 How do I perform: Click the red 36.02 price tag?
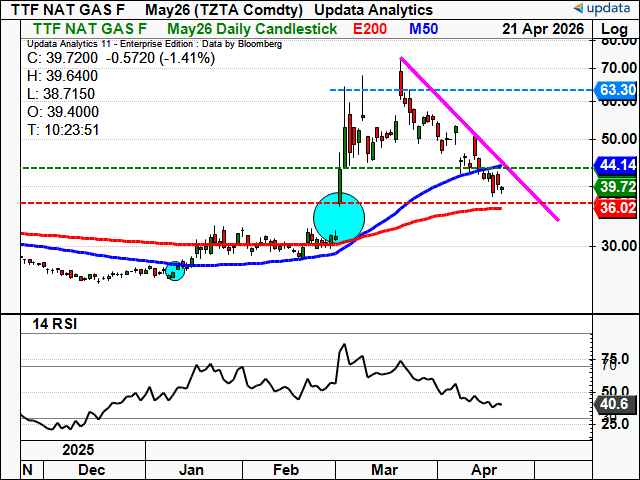[x=615, y=208]
